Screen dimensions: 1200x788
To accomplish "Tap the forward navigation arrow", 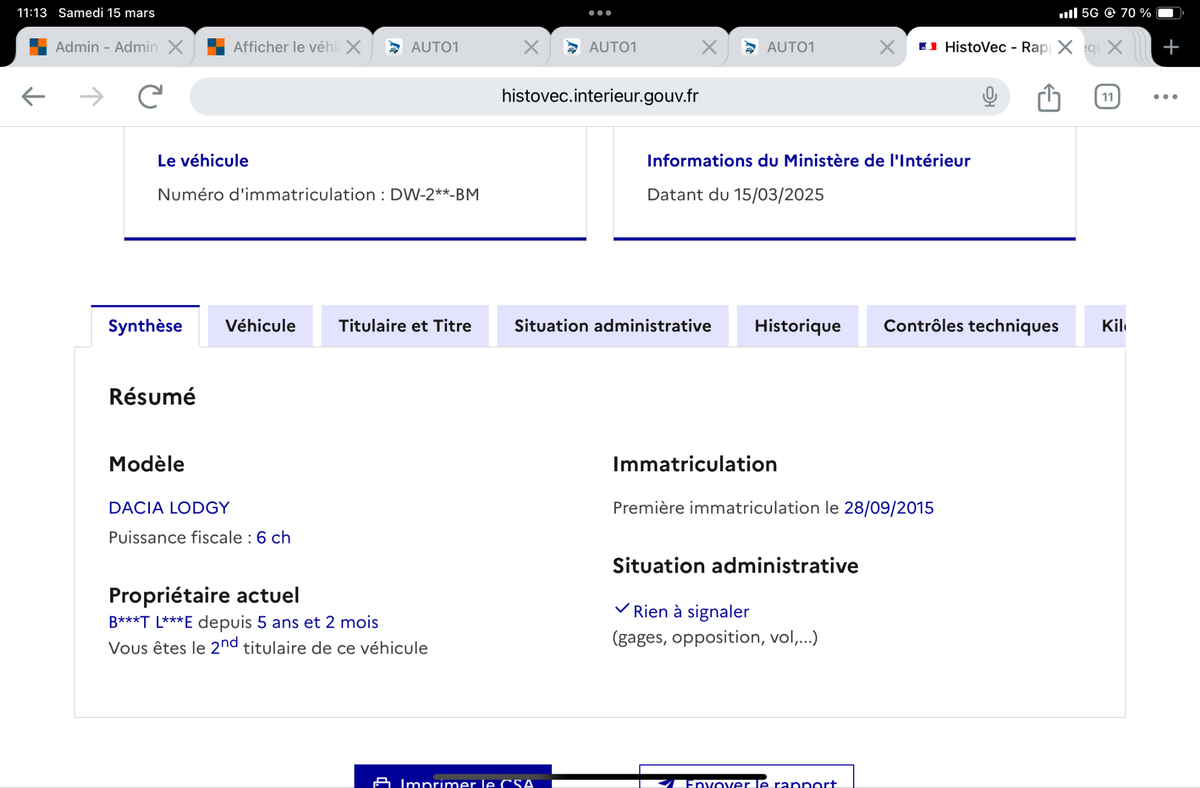I will coord(91,96).
